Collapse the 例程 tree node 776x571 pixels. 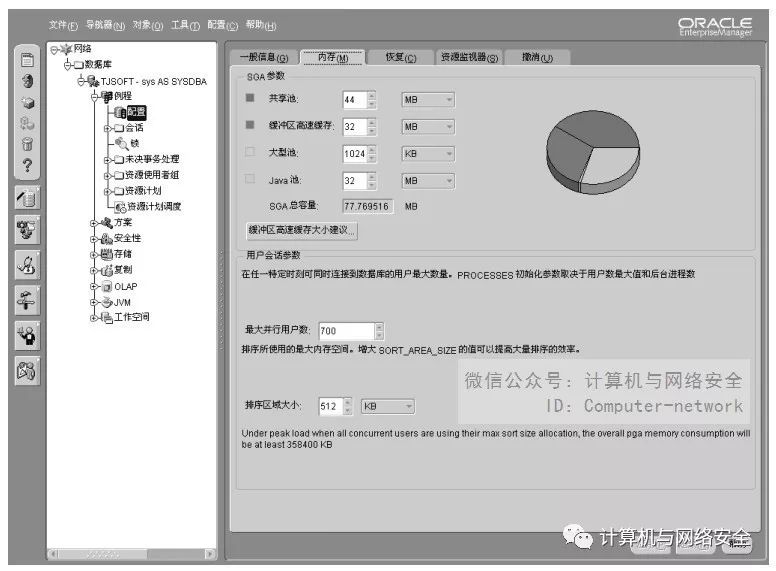coord(94,96)
